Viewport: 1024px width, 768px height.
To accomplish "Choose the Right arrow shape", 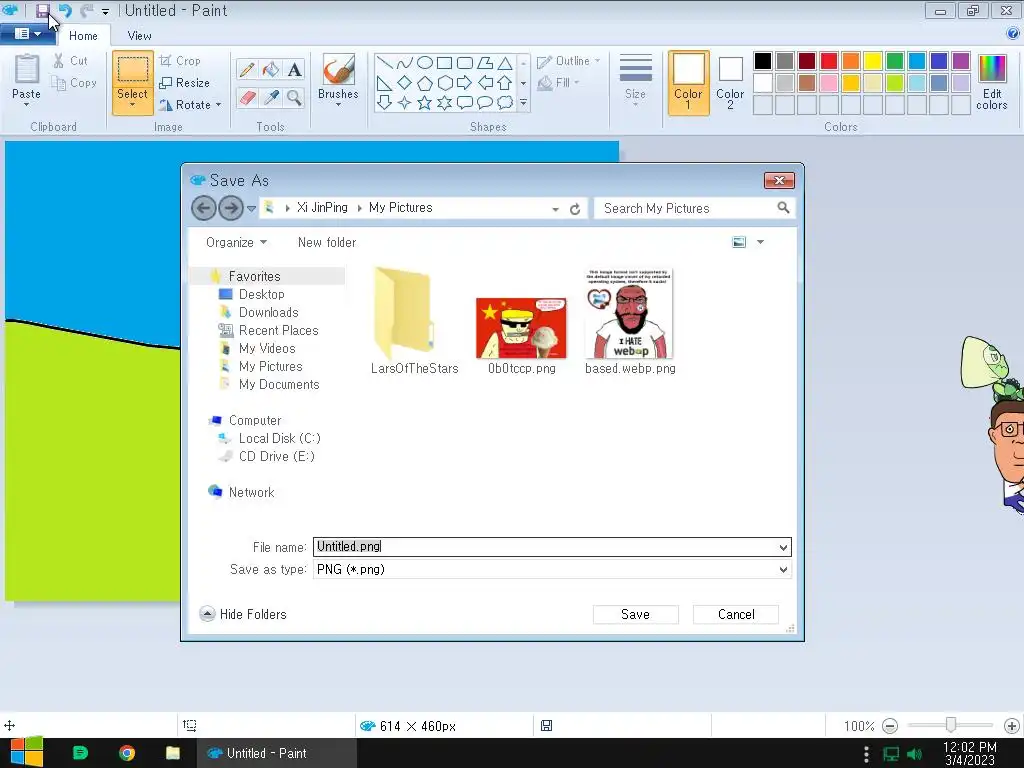I will tap(464, 83).
